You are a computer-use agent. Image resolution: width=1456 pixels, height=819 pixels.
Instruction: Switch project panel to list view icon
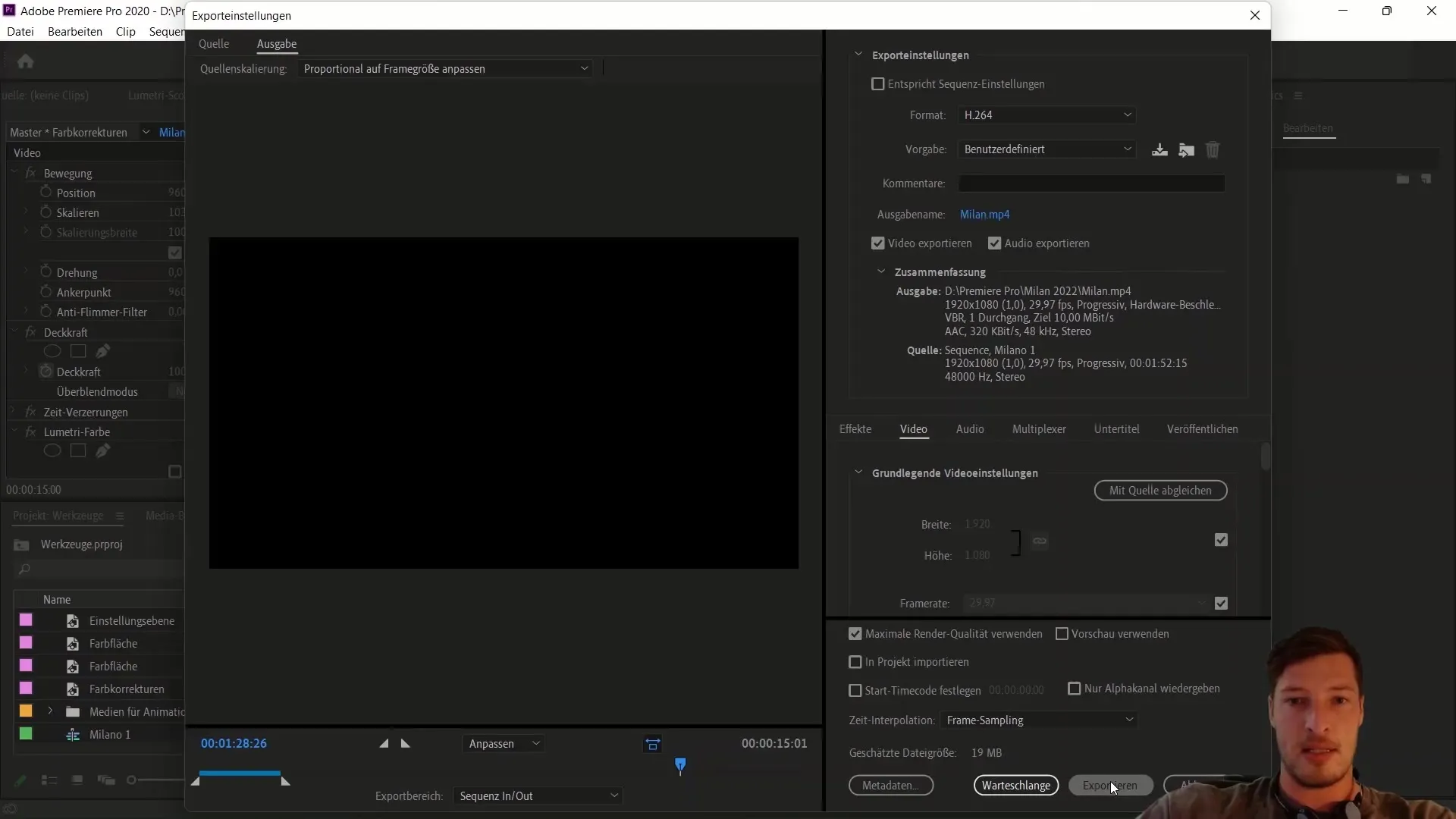(49, 780)
